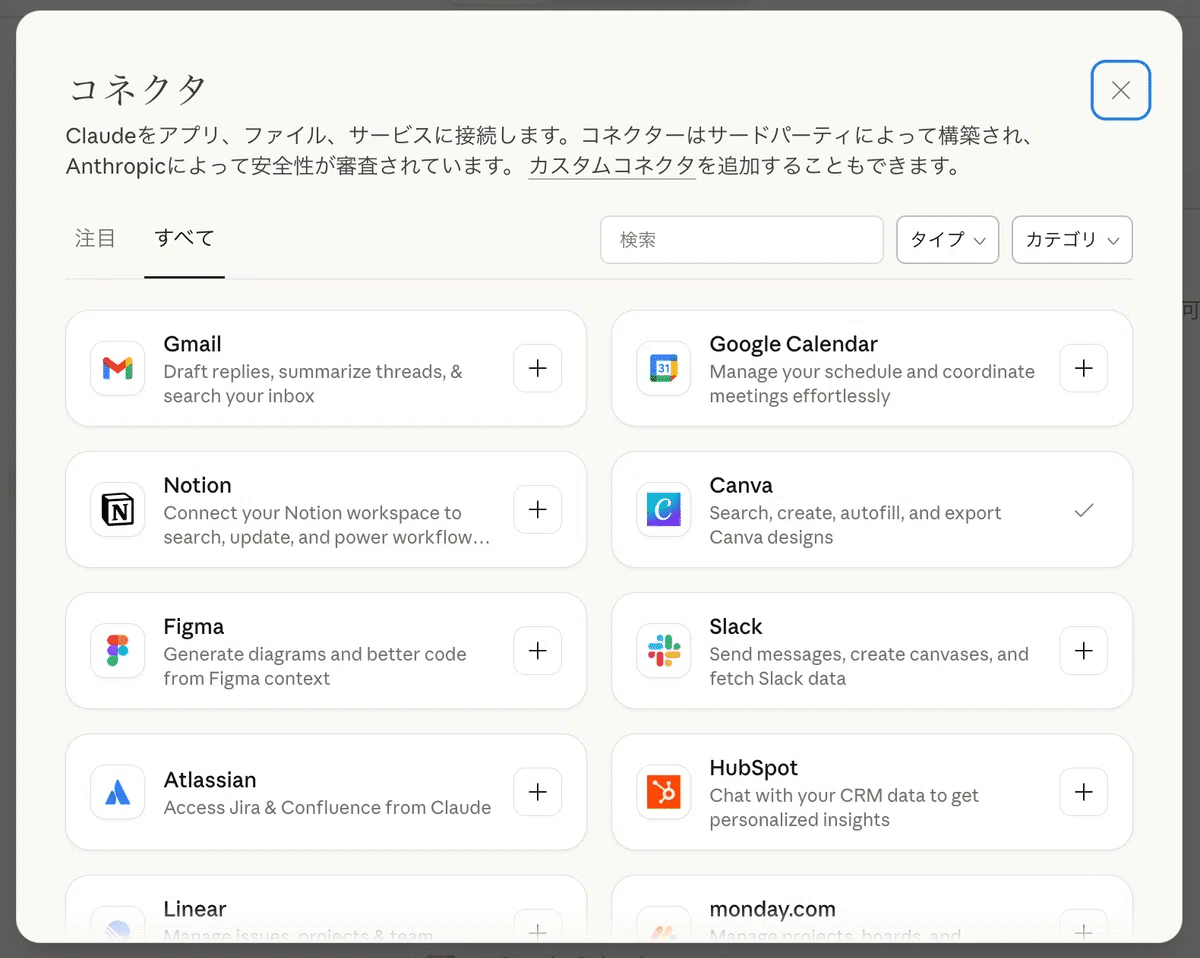1200x958 pixels.
Task: Open the Atlassian connector title
Action: (210, 780)
